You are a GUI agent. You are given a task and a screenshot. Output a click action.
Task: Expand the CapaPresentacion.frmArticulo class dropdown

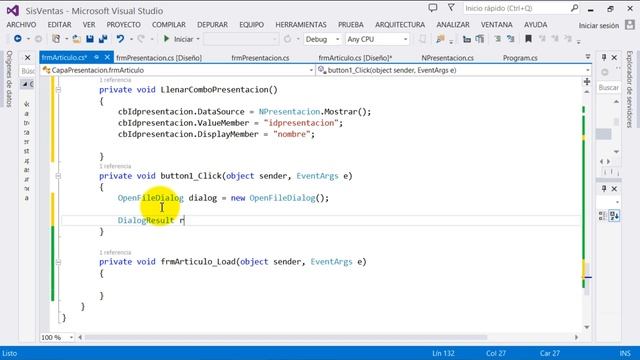[311, 70]
